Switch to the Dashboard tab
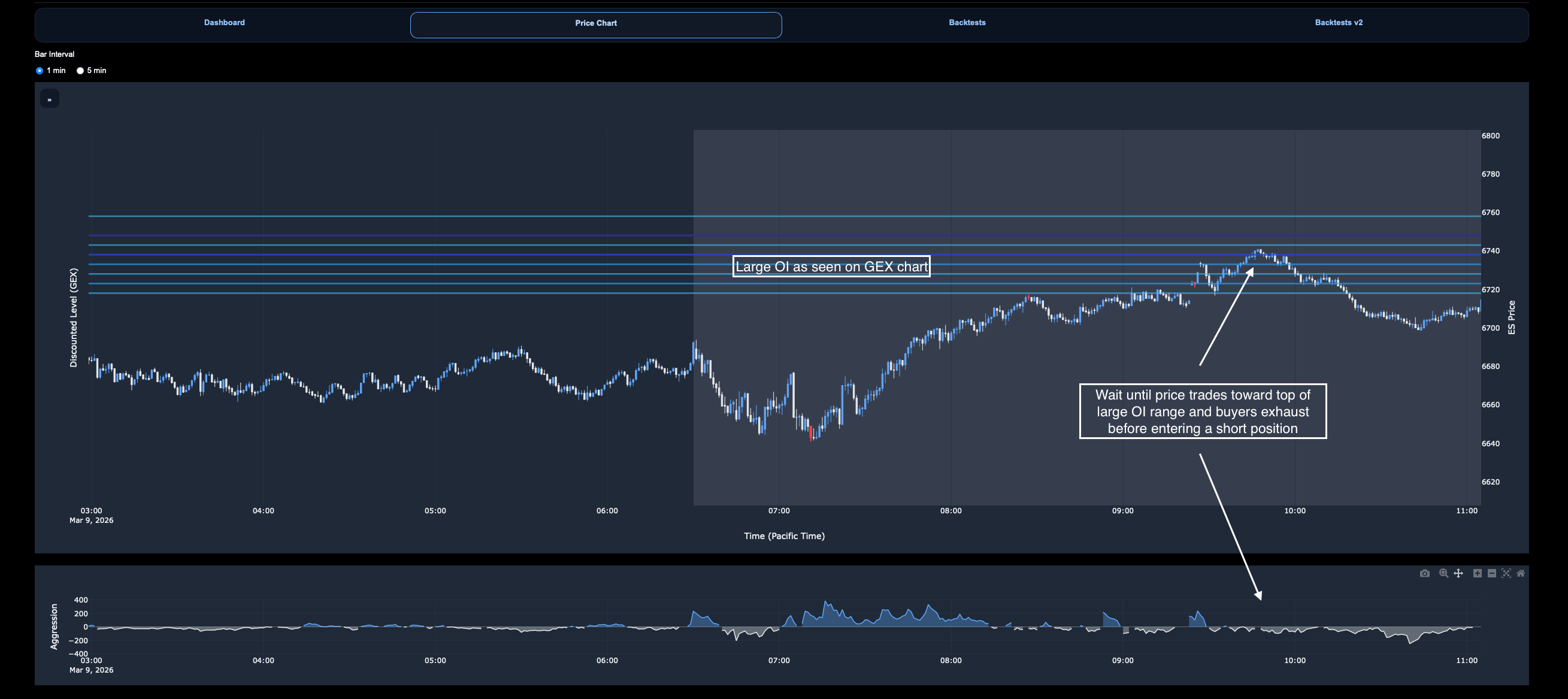The height and width of the screenshot is (699, 1568). click(224, 23)
